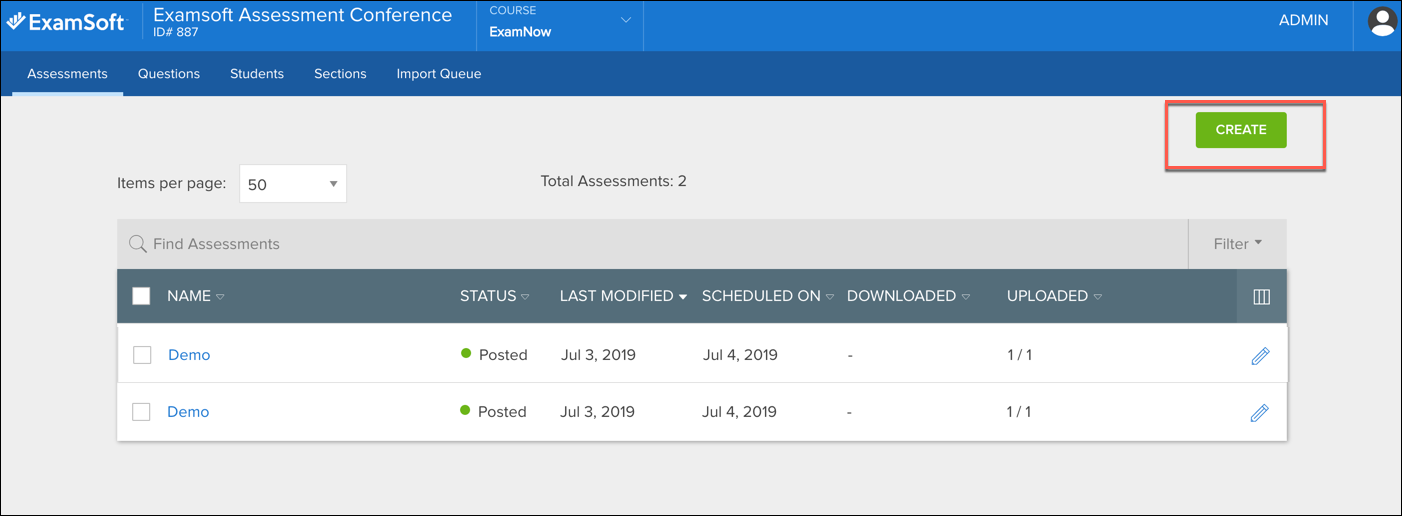Viewport: 1402px width, 516px height.
Task: Sort by NAME column arrow
Action: [220, 297]
